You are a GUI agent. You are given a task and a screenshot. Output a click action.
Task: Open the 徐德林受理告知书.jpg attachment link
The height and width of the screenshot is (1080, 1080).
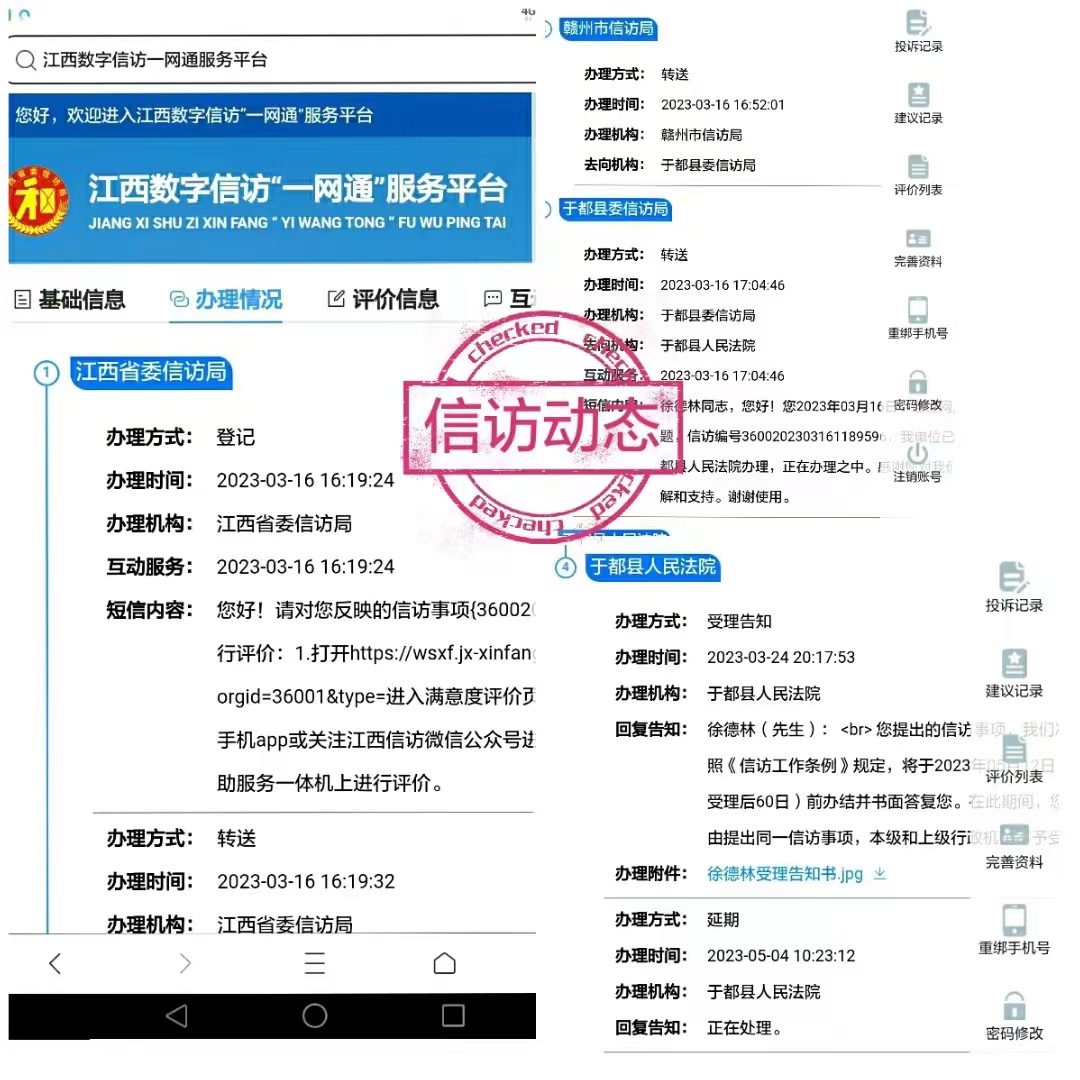click(x=785, y=874)
